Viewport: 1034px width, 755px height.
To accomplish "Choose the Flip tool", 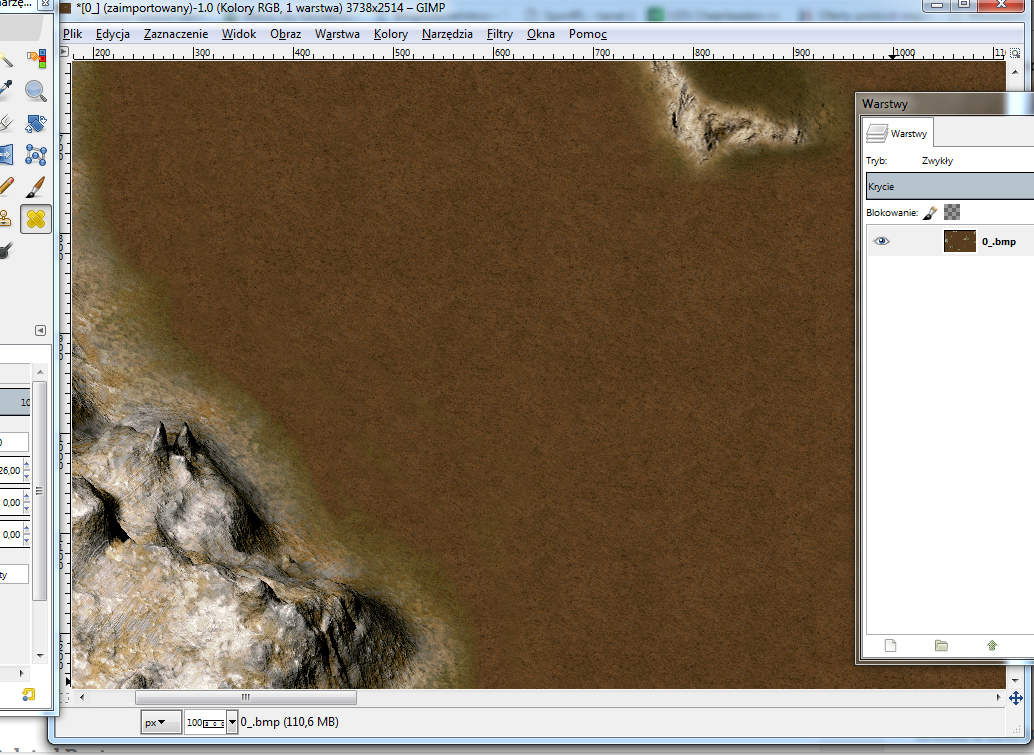I will click(x=5, y=155).
